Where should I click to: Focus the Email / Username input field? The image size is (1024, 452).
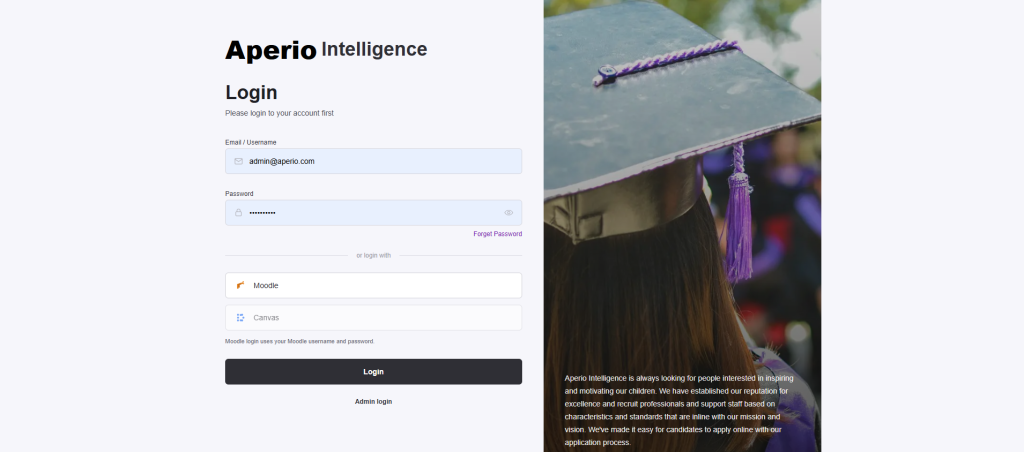tap(374, 161)
